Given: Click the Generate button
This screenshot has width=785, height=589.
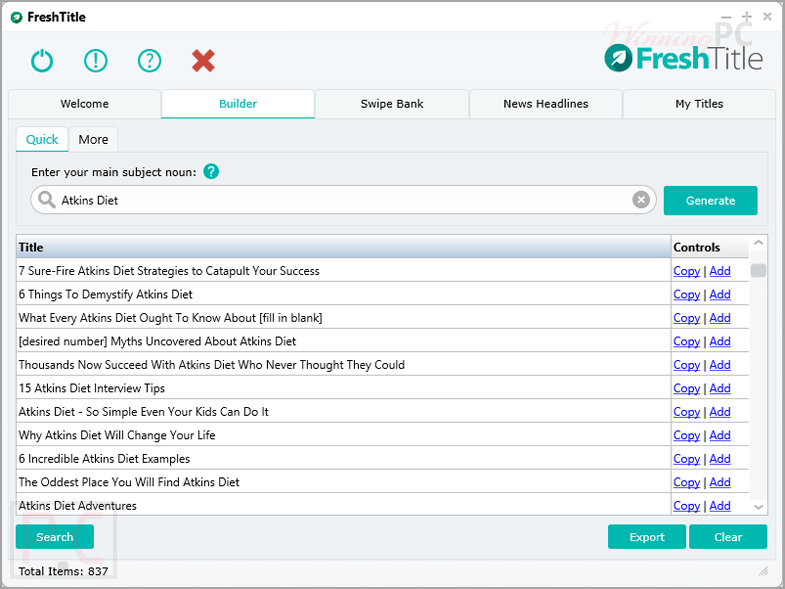Looking at the screenshot, I should click(x=710, y=200).
